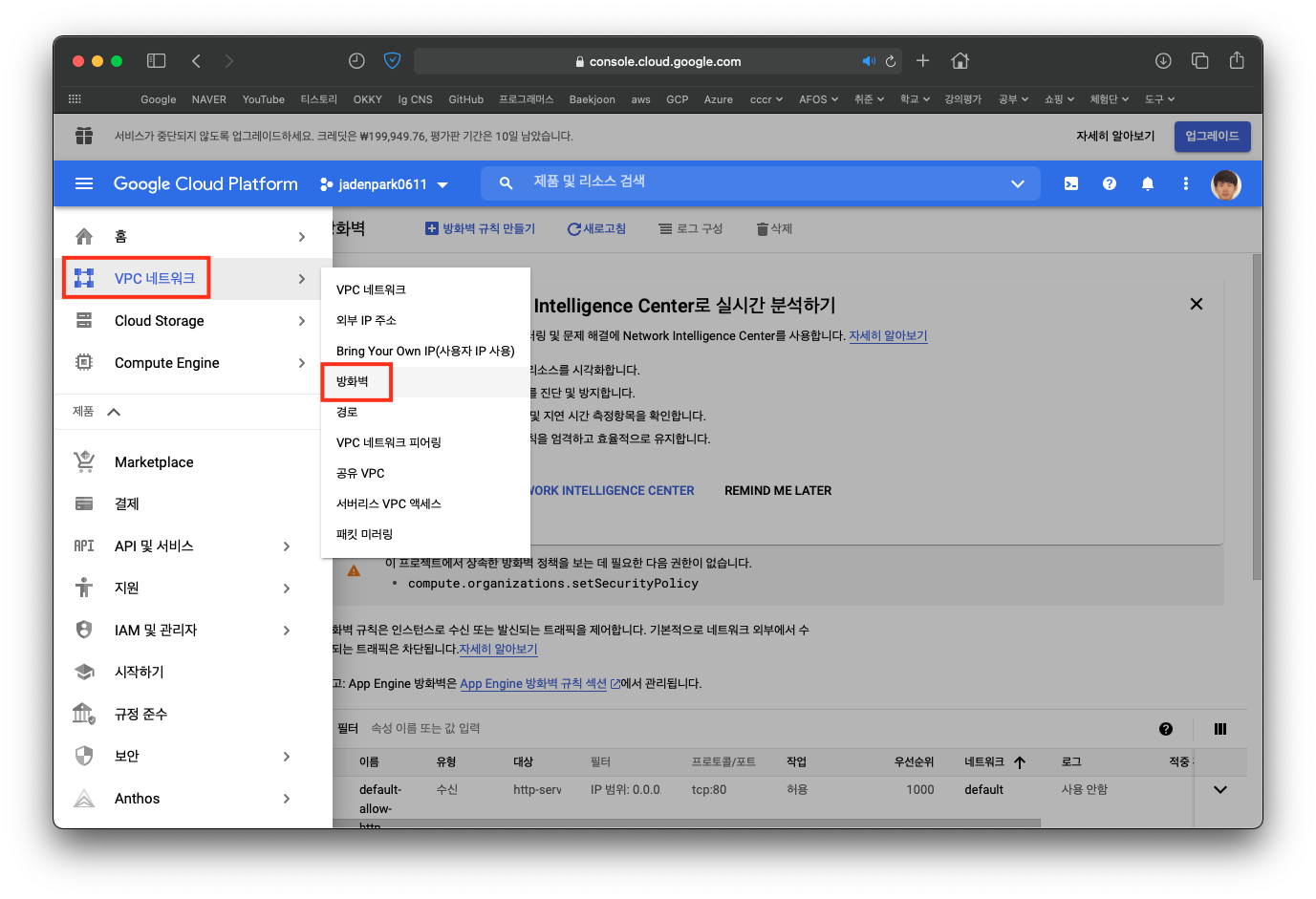Image resolution: width=1316 pixels, height=899 pixels.
Task: Show downloads in the Safari toolbar
Action: [x=1163, y=61]
